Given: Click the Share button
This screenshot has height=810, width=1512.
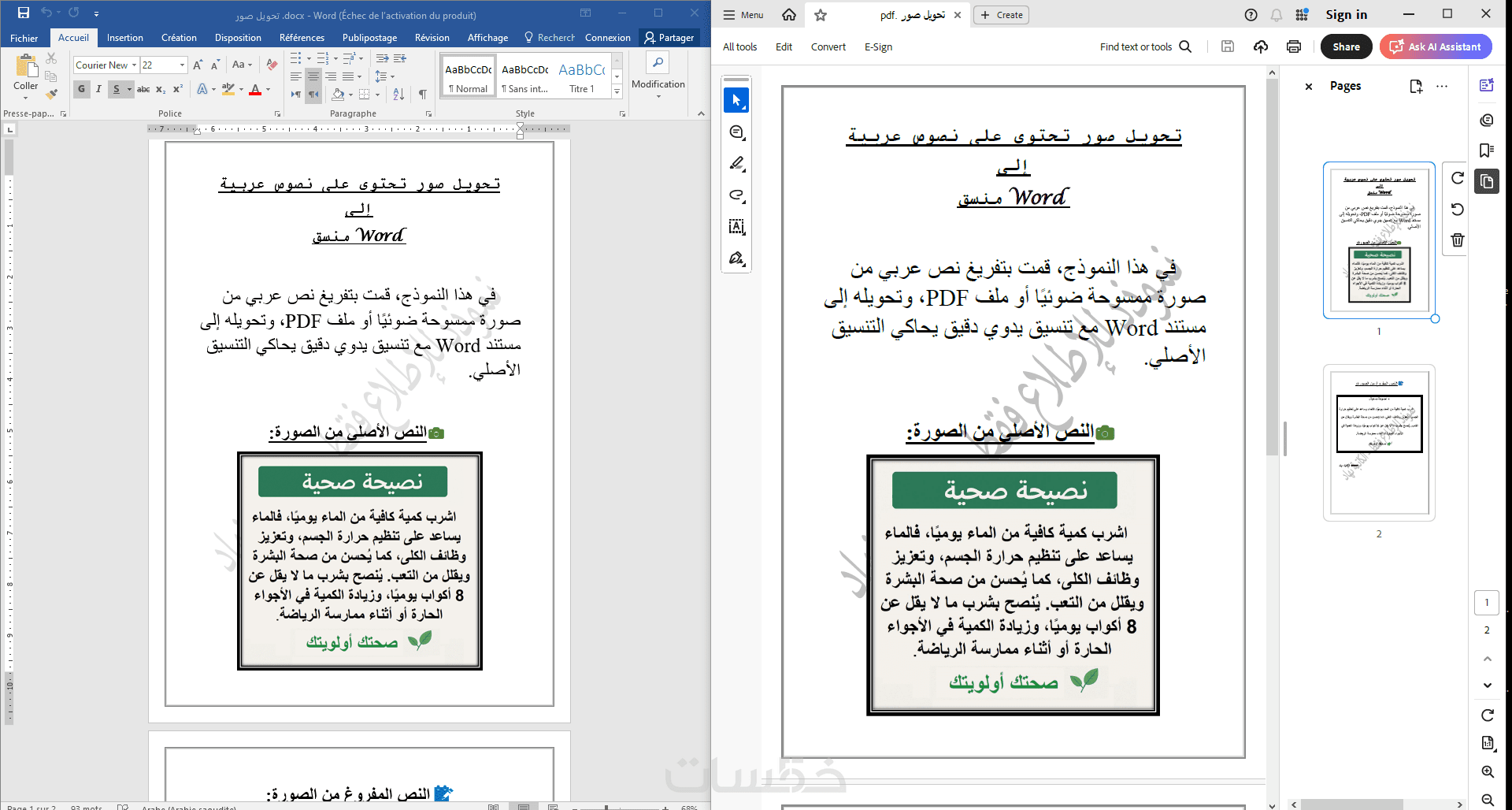Looking at the screenshot, I should pyautogui.click(x=1346, y=46).
